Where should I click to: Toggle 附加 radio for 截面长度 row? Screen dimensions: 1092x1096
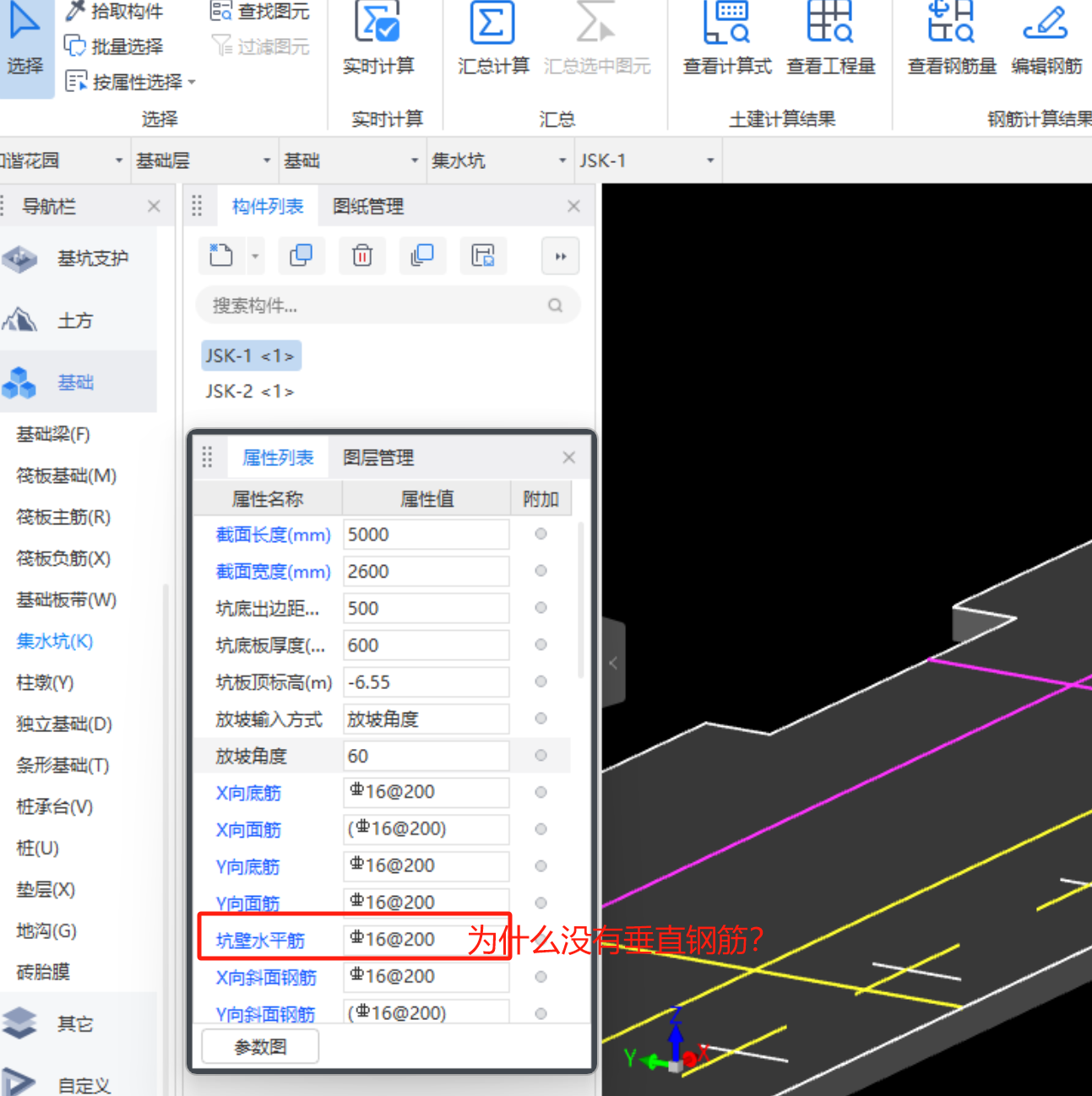tap(541, 534)
